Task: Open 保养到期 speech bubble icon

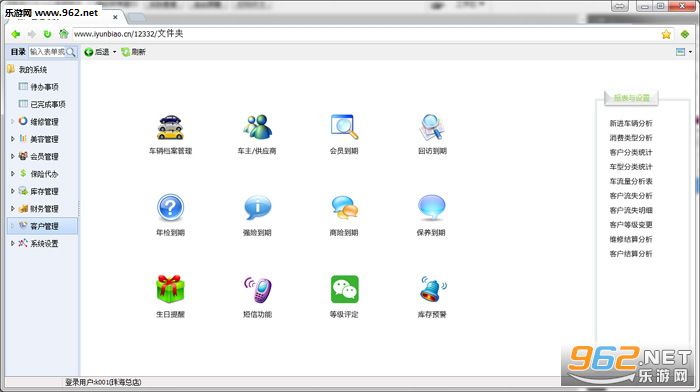Action: click(x=431, y=208)
